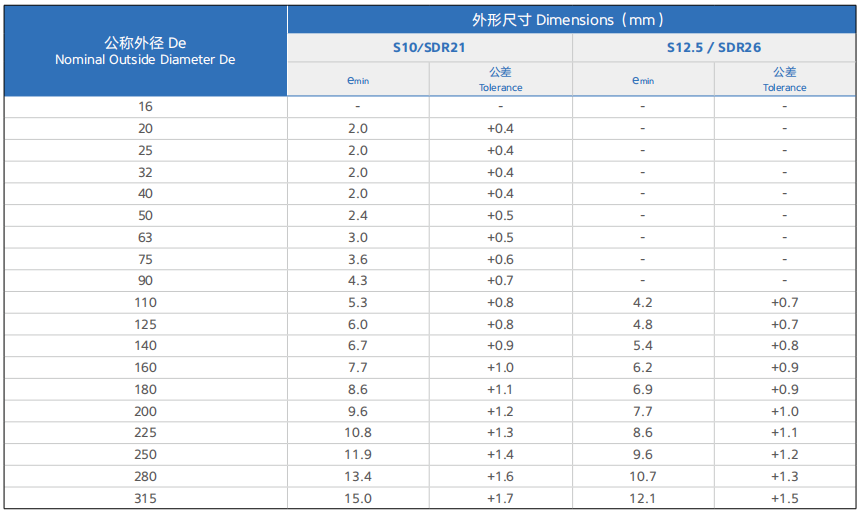Select SDR21 emin value "15.0" in row 315
The image size is (865, 514).
pos(358,499)
